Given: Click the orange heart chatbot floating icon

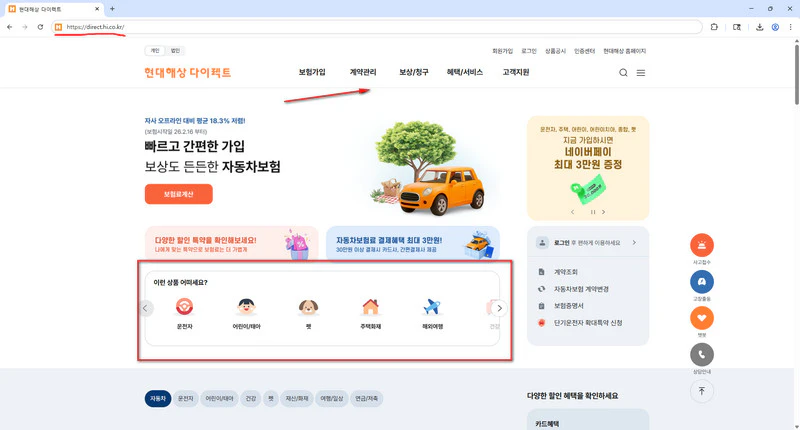Looking at the screenshot, I should (702, 318).
